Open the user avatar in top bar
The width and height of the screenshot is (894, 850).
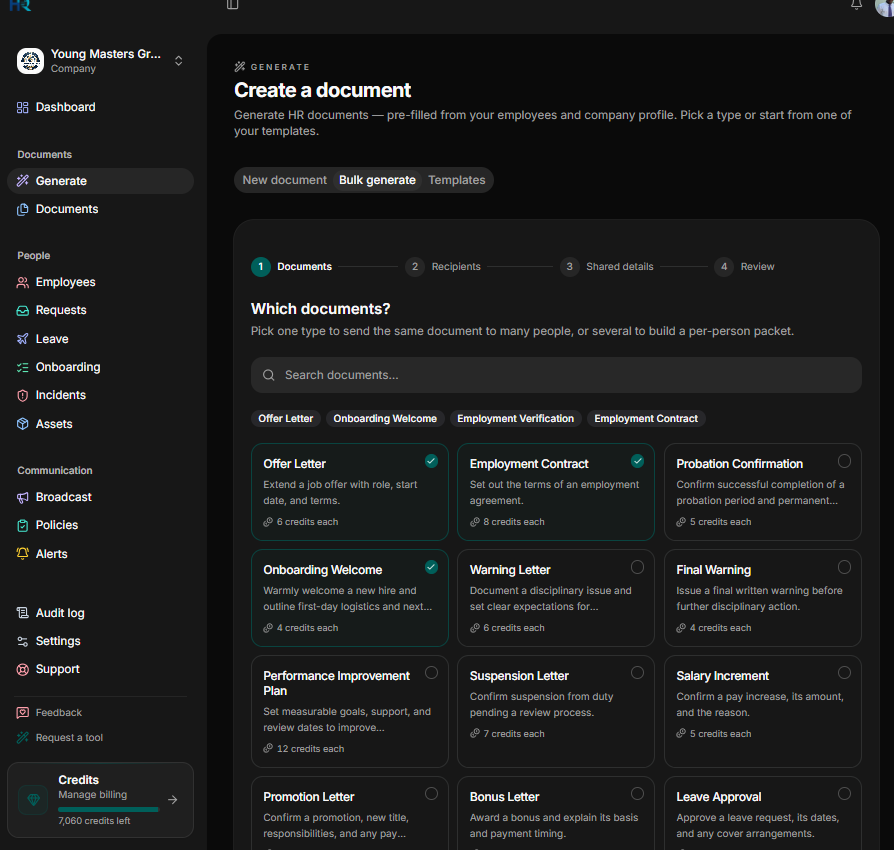pyautogui.click(x=884, y=7)
